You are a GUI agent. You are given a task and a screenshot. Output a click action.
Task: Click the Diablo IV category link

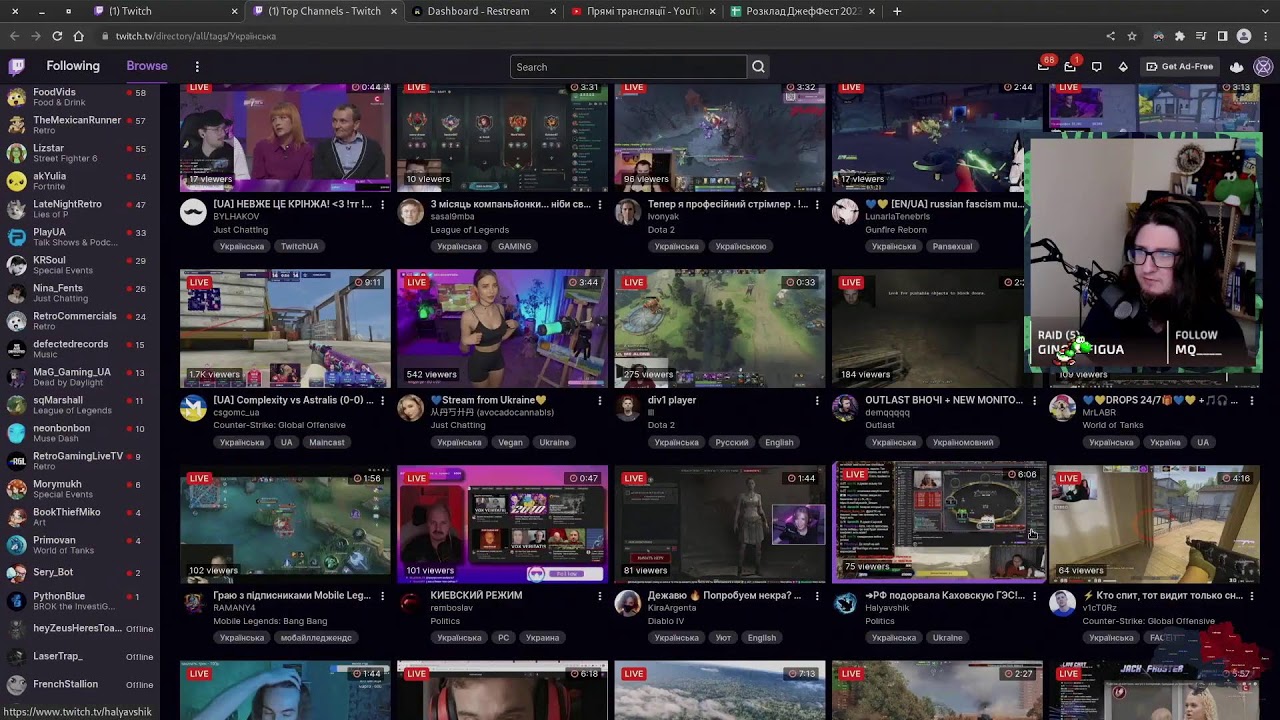(x=666, y=621)
